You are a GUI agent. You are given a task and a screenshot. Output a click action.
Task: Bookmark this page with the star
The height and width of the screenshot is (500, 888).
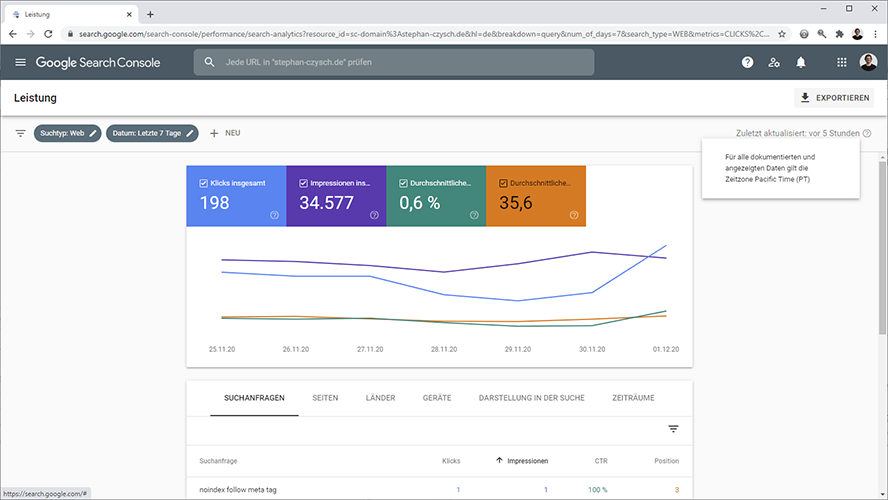tap(782, 34)
